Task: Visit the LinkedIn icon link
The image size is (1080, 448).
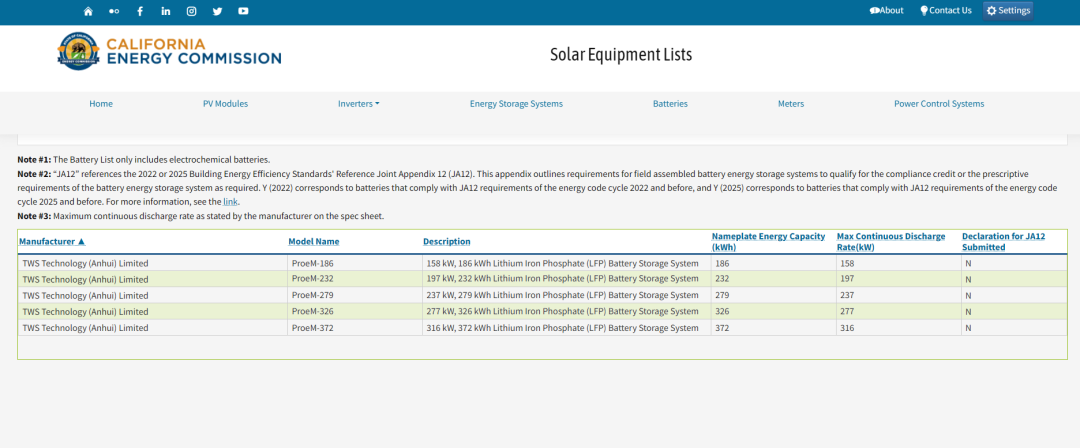Action: click(166, 11)
